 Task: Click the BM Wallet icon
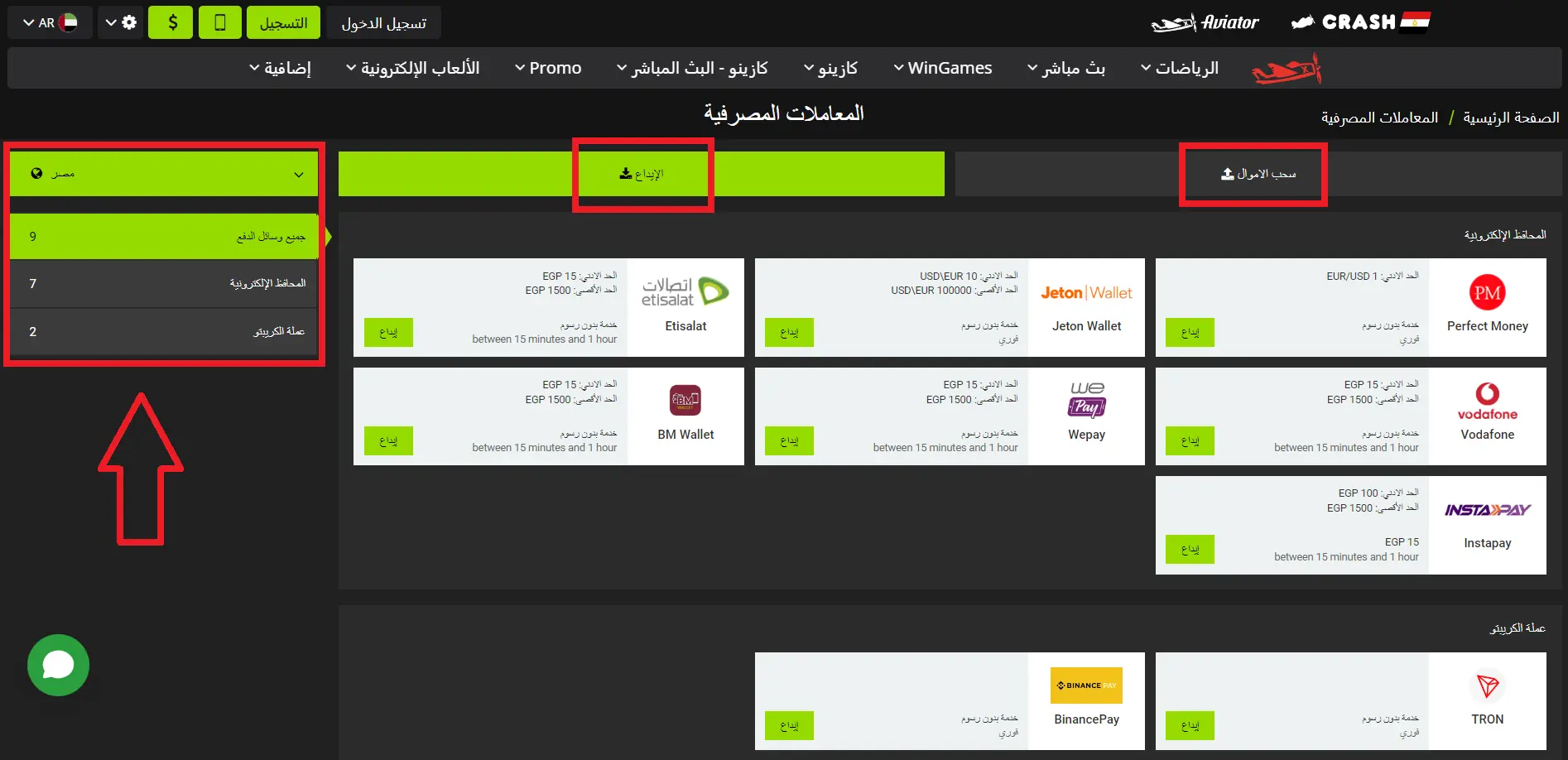pos(685,401)
